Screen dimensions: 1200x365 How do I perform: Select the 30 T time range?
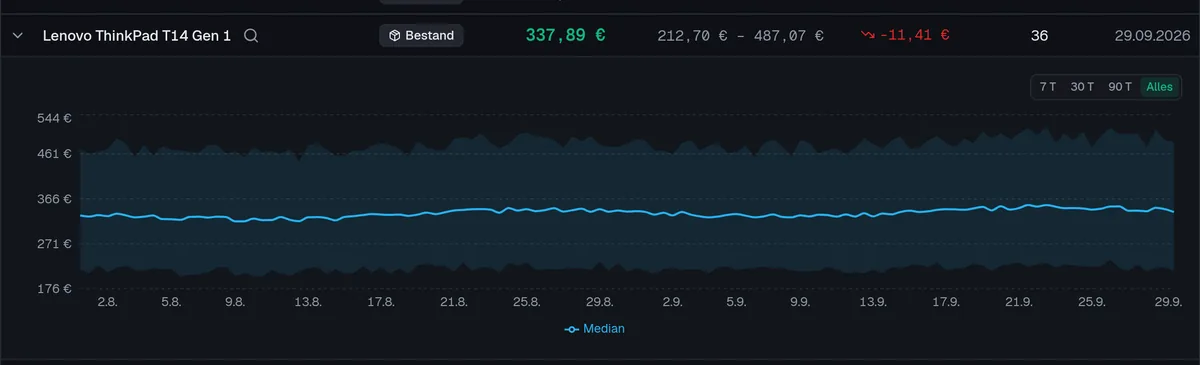coord(1082,87)
